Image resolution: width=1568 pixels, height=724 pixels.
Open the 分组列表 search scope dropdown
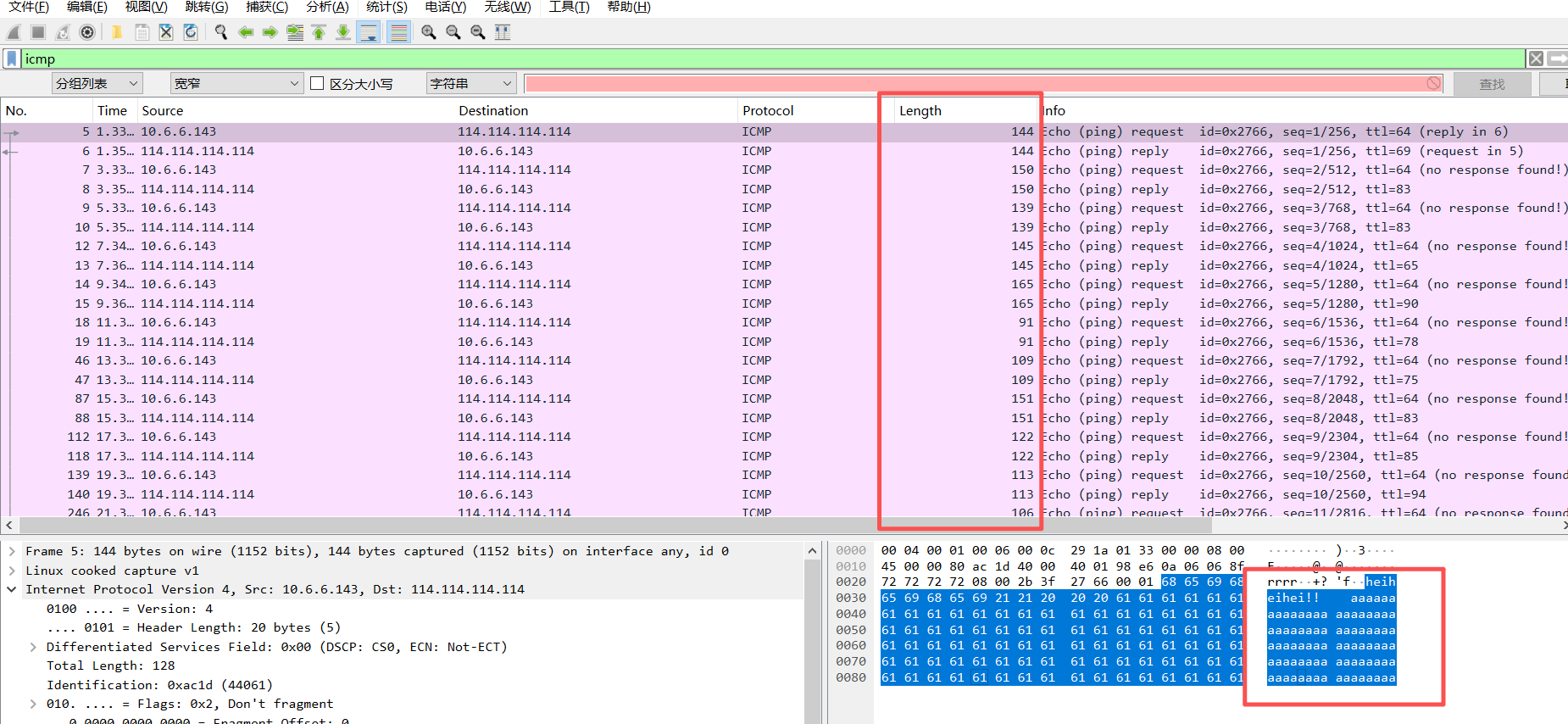coord(97,83)
